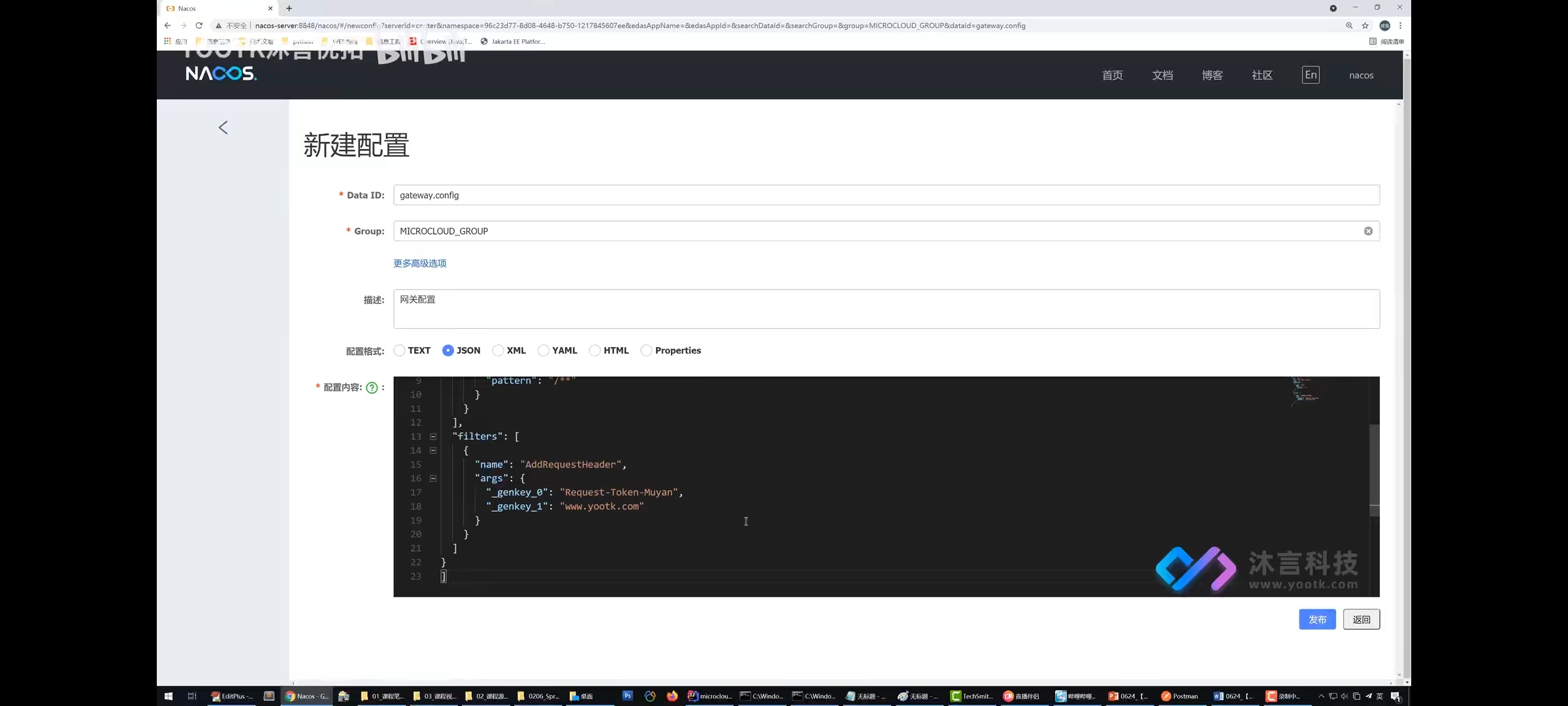Open 博客 in the Nacos header

(1212, 75)
